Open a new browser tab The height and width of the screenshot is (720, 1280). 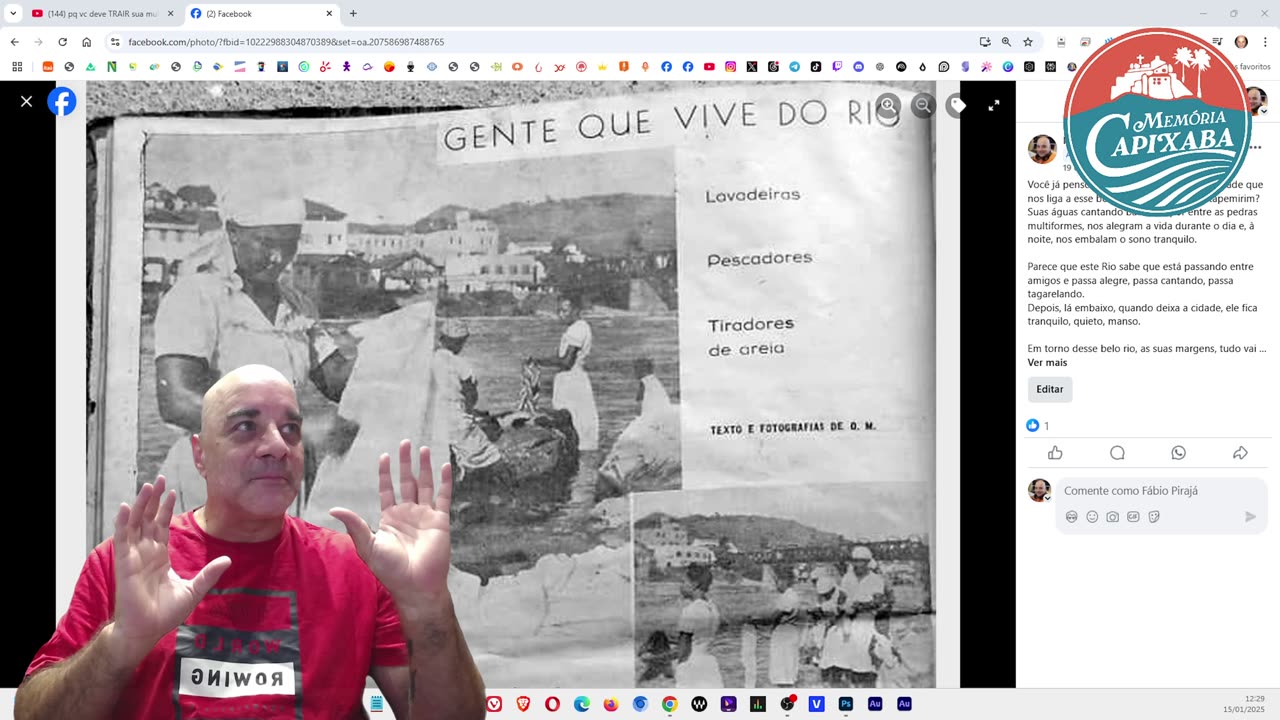click(353, 14)
